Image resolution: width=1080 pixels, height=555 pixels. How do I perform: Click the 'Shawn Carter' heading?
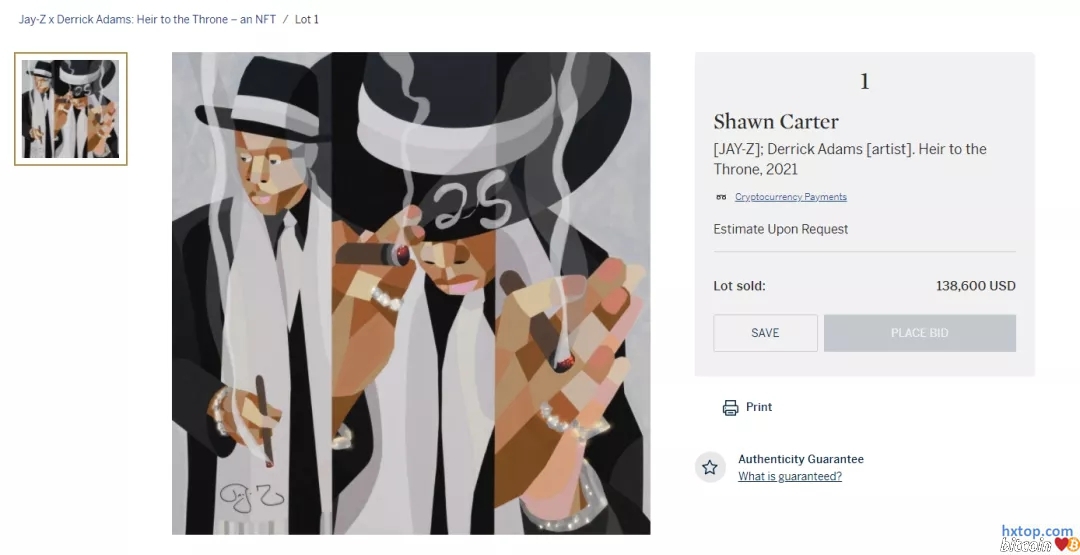coord(775,122)
